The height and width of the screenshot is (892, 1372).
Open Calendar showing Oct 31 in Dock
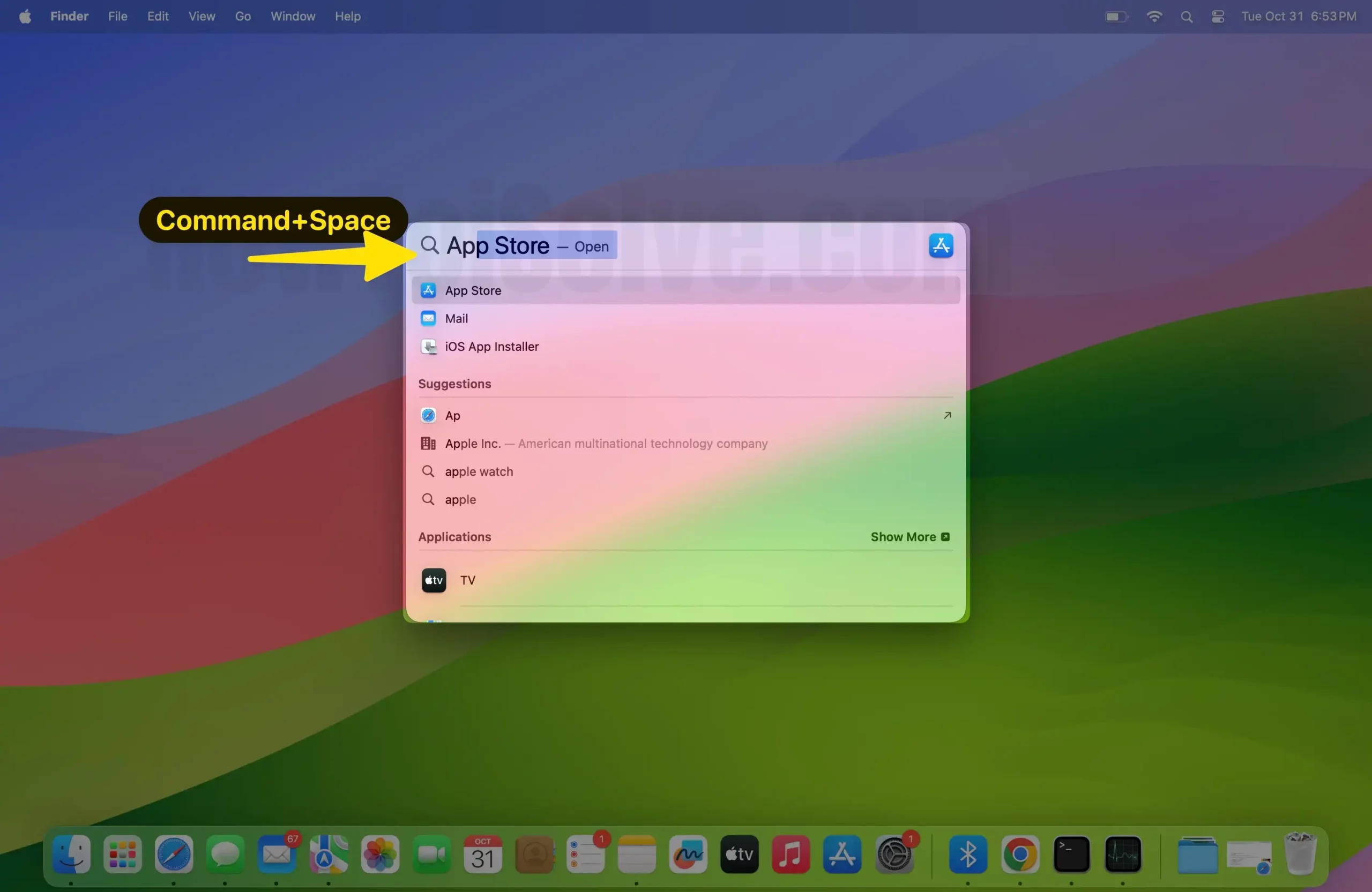coord(482,854)
